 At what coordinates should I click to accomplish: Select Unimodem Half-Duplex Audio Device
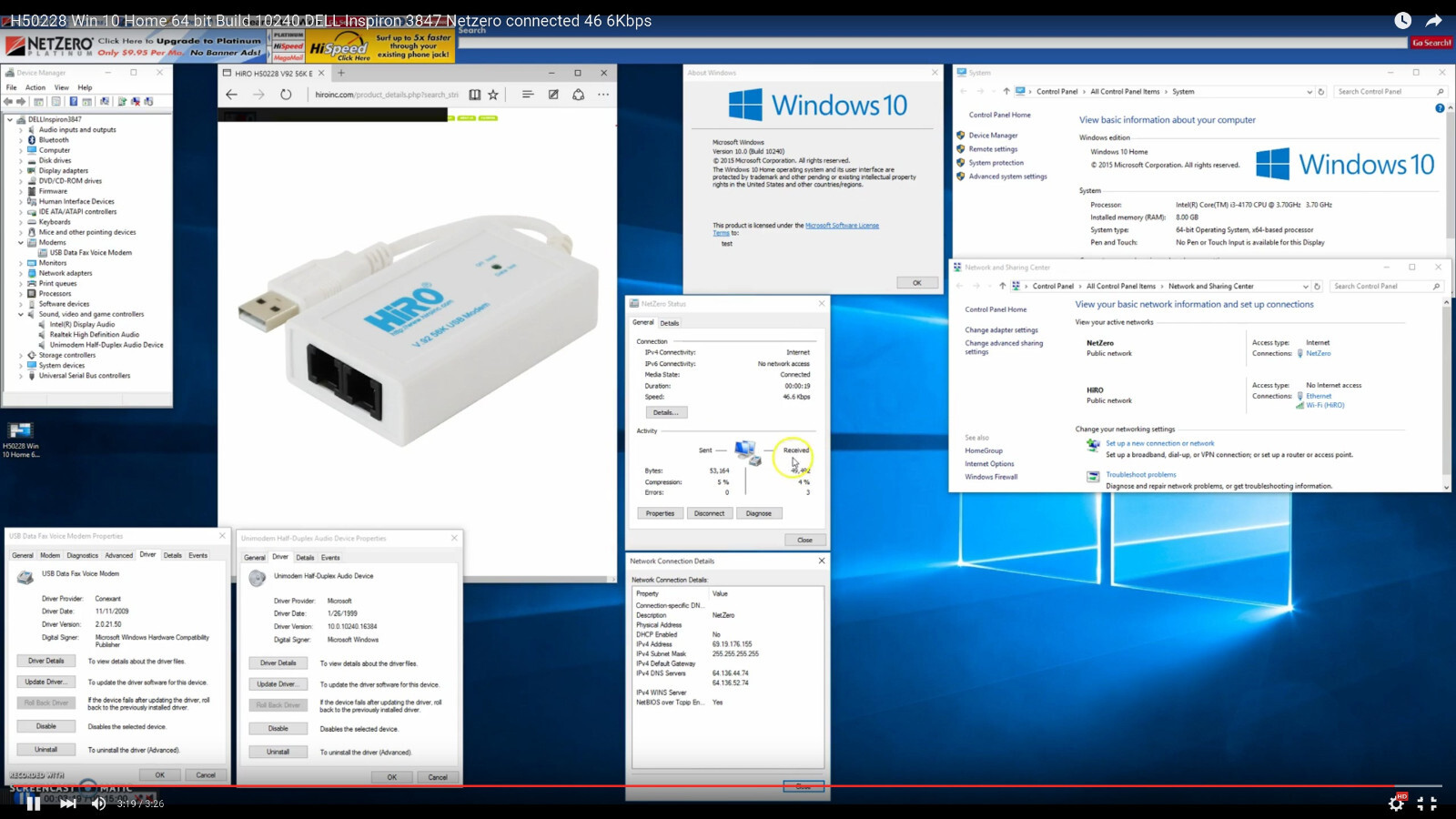(106, 345)
